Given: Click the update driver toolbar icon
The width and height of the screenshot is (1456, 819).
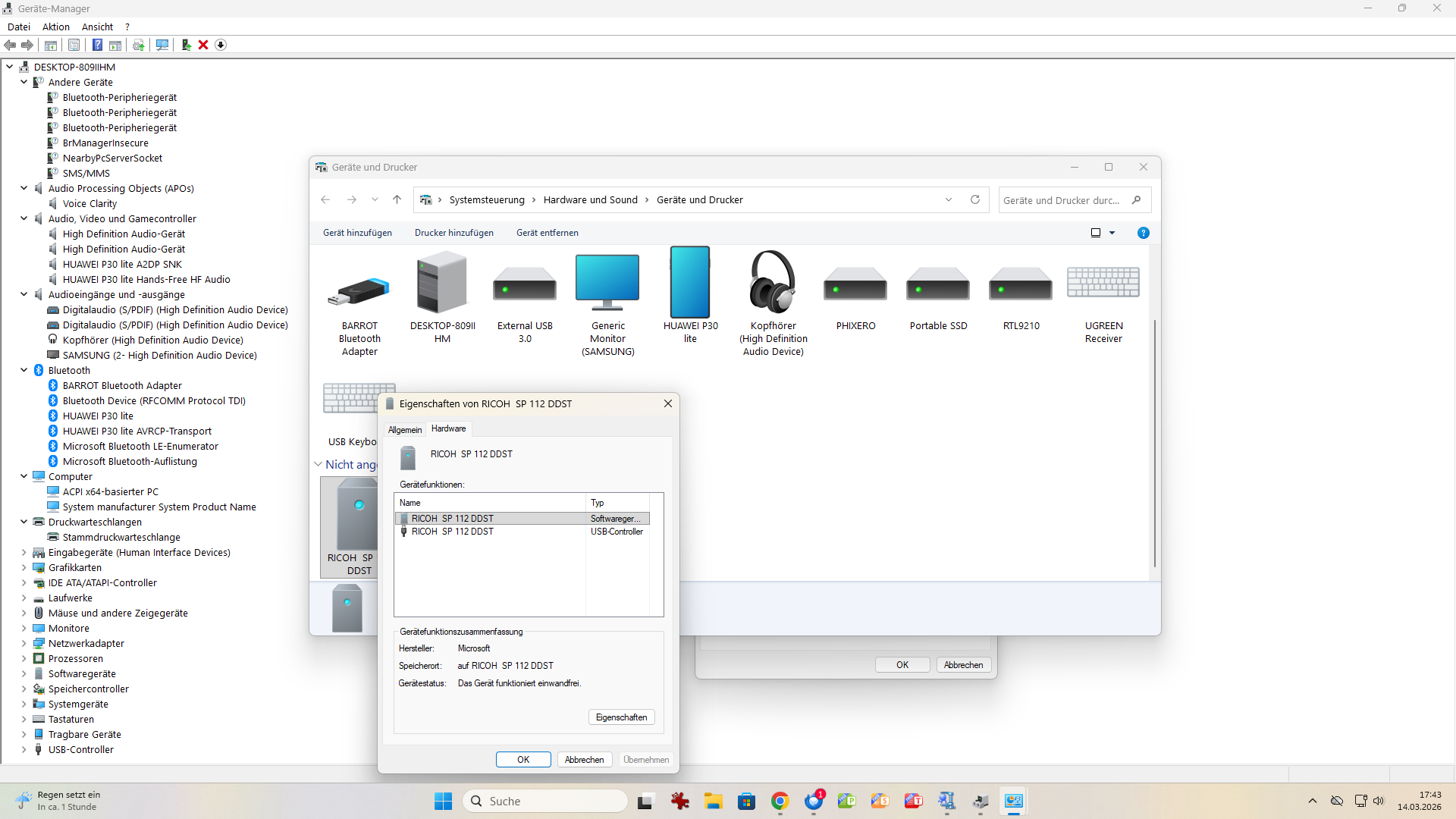Looking at the screenshot, I should click(186, 45).
